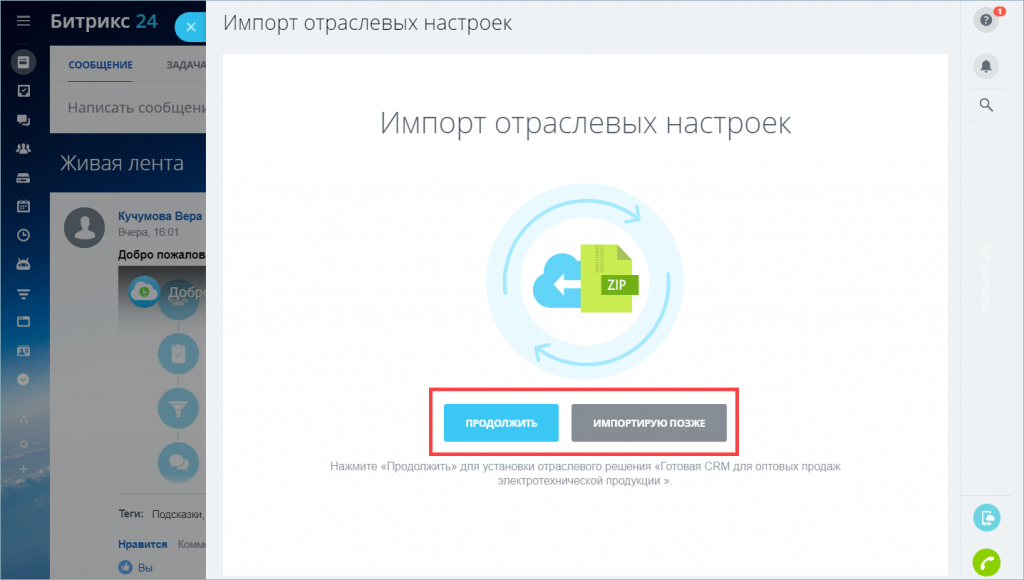The width and height of the screenshot is (1024, 580).
Task: Click the Продолжить button
Action: [x=501, y=423]
